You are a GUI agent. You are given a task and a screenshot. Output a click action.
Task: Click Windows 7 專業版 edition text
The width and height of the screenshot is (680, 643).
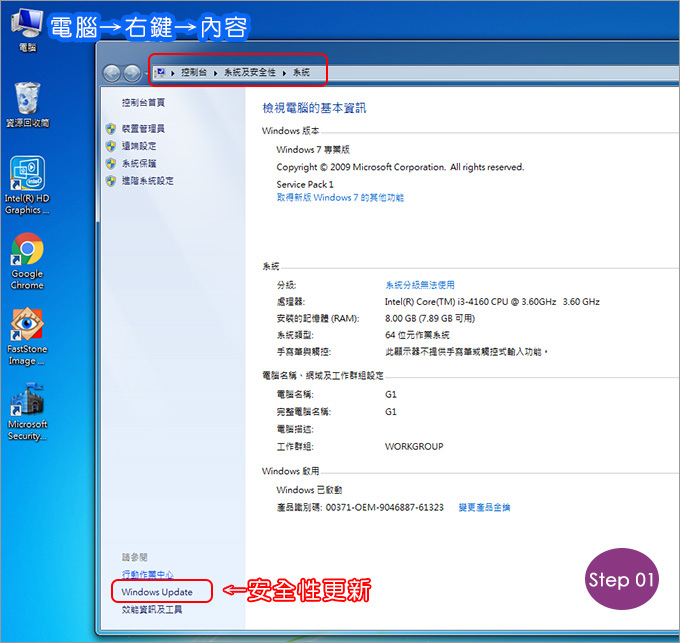pos(313,150)
